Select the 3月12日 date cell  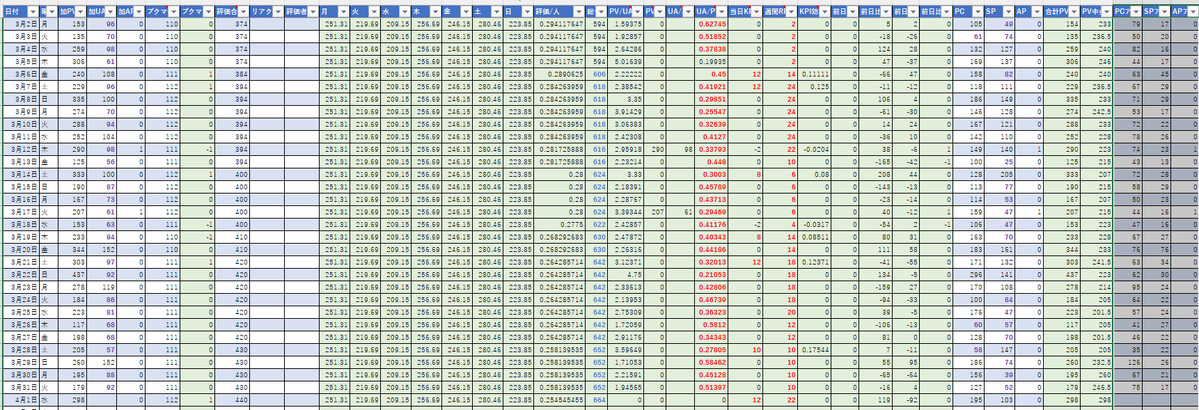(21, 149)
